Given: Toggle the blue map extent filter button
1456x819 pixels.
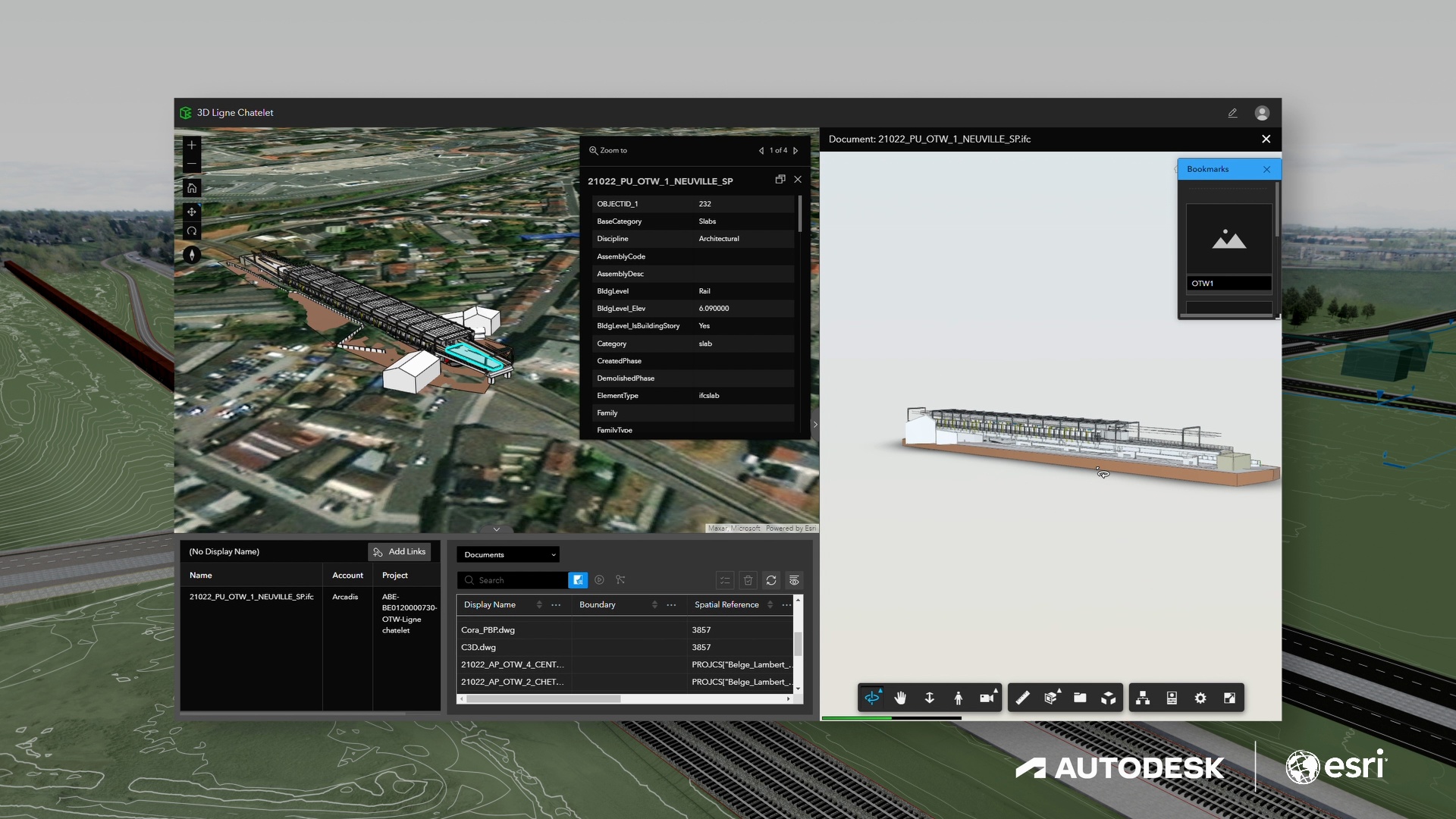Looking at the screenshot, I should tap(578, 580).
